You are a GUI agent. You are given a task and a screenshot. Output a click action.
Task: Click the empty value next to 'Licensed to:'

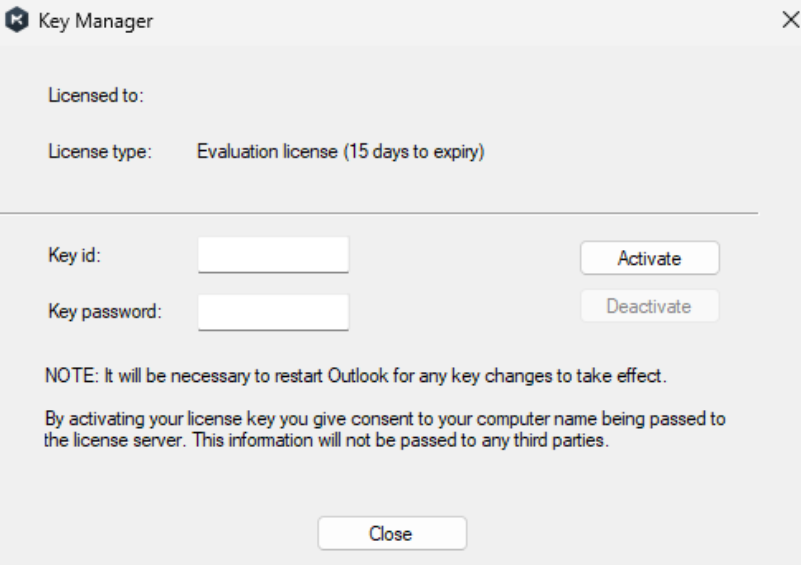coord(300,98)
